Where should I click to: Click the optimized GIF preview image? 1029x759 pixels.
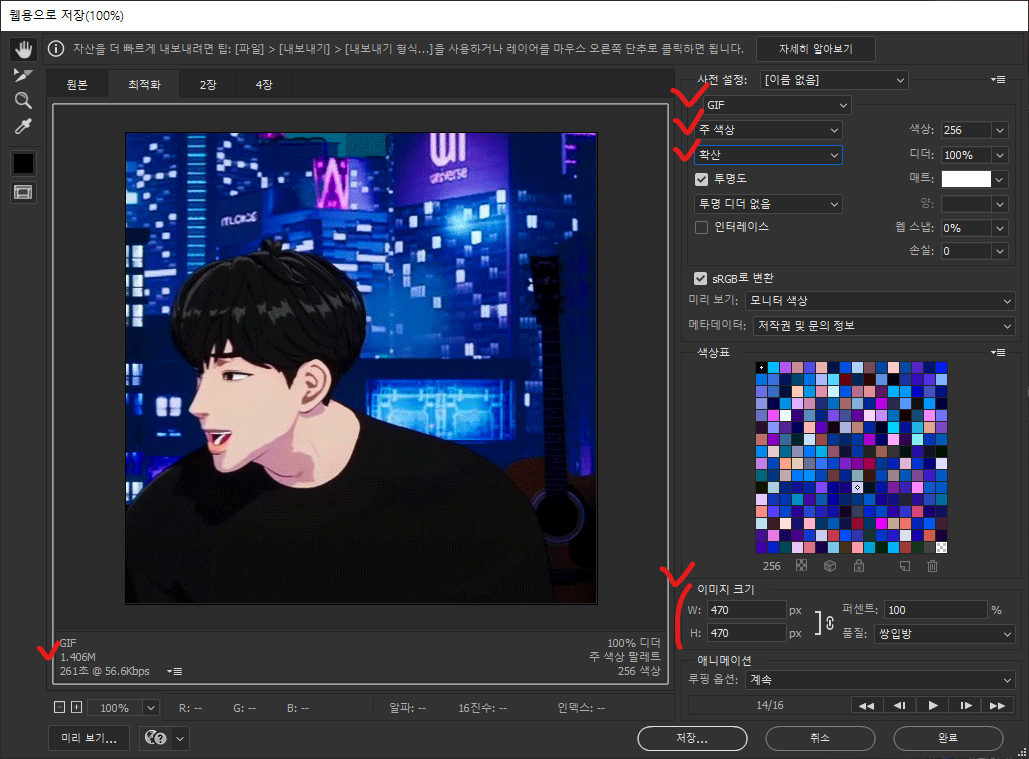362,368
